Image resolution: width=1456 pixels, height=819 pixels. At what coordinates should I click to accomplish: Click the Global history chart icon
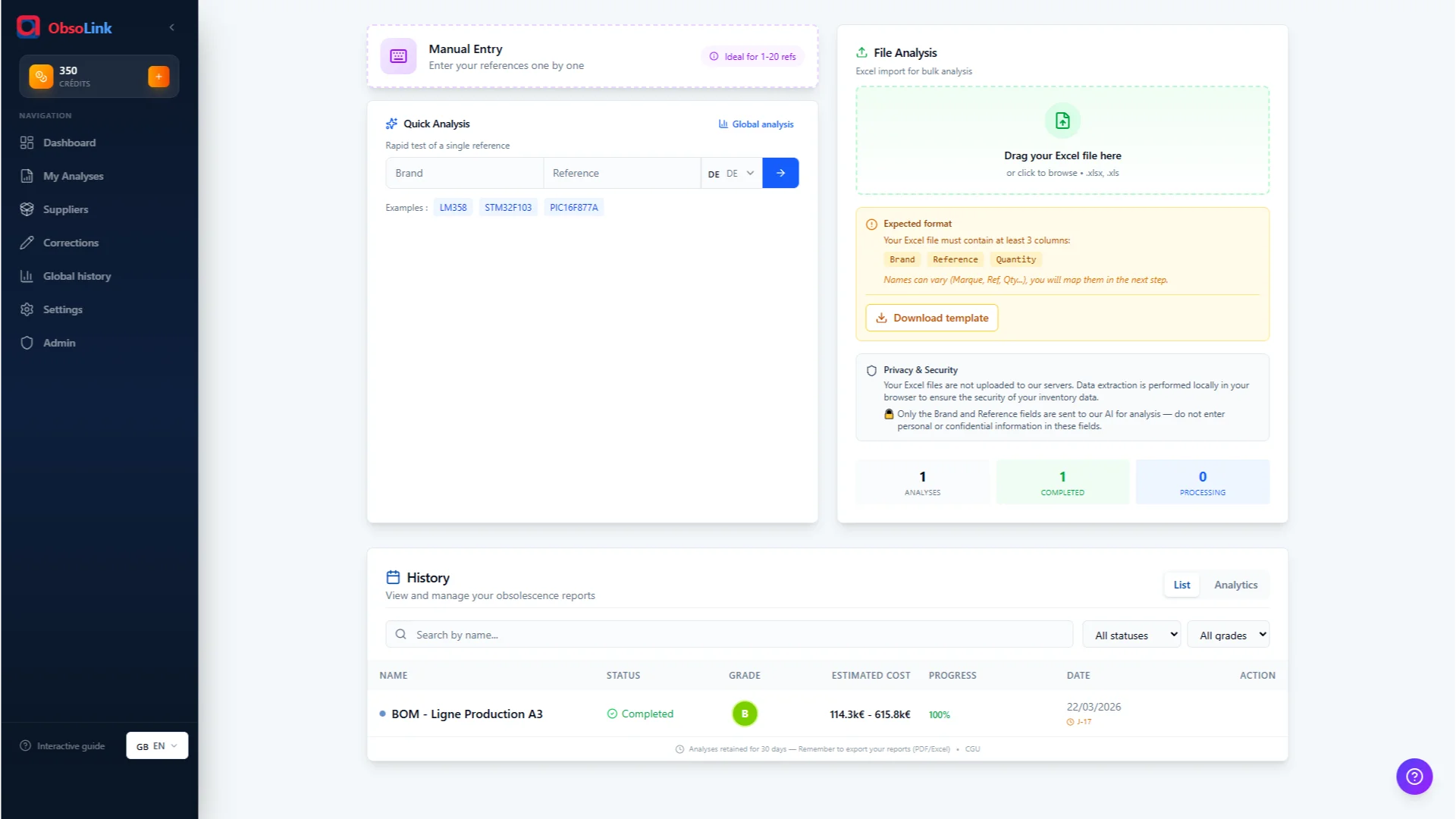[27, 276]
